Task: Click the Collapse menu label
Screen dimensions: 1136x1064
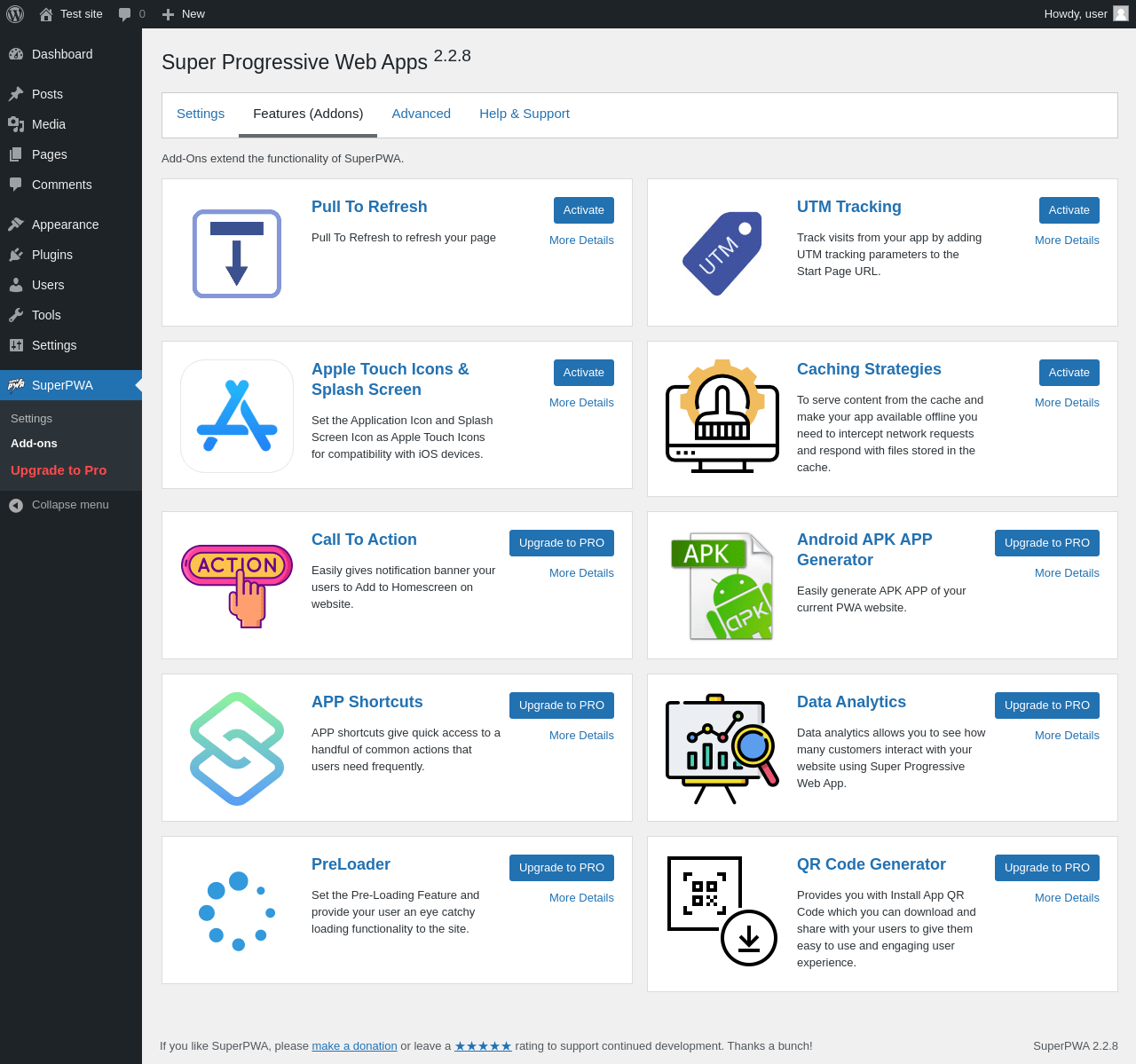Action: coord(70,505)
